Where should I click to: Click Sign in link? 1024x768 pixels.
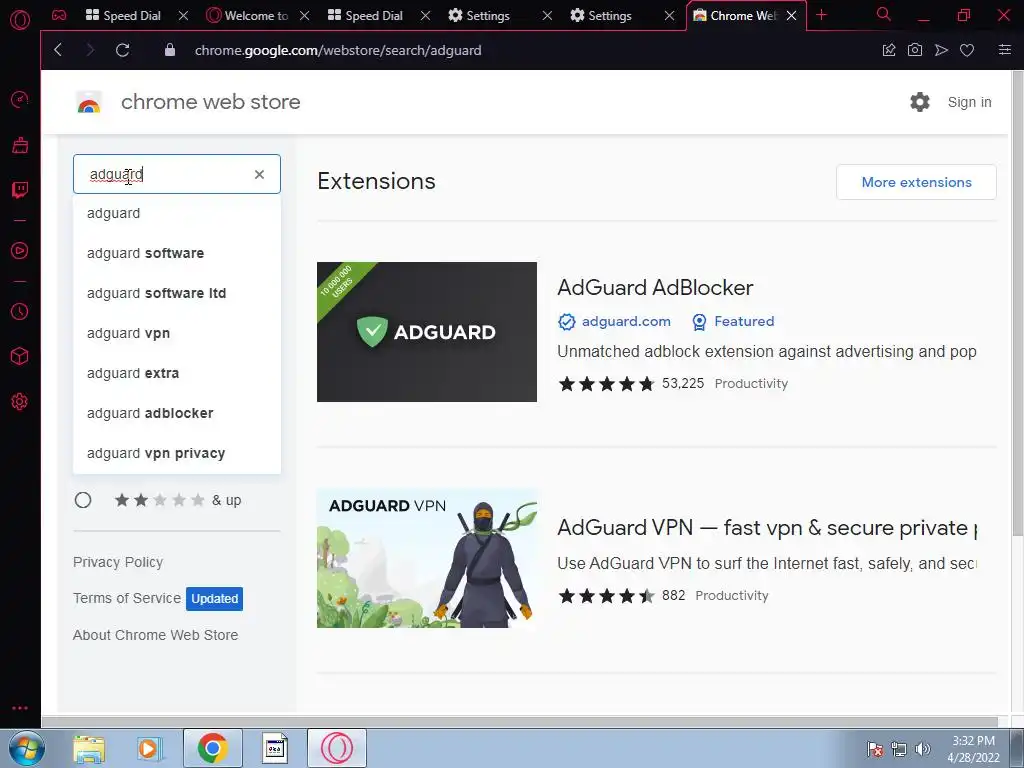tap(969, 102)
